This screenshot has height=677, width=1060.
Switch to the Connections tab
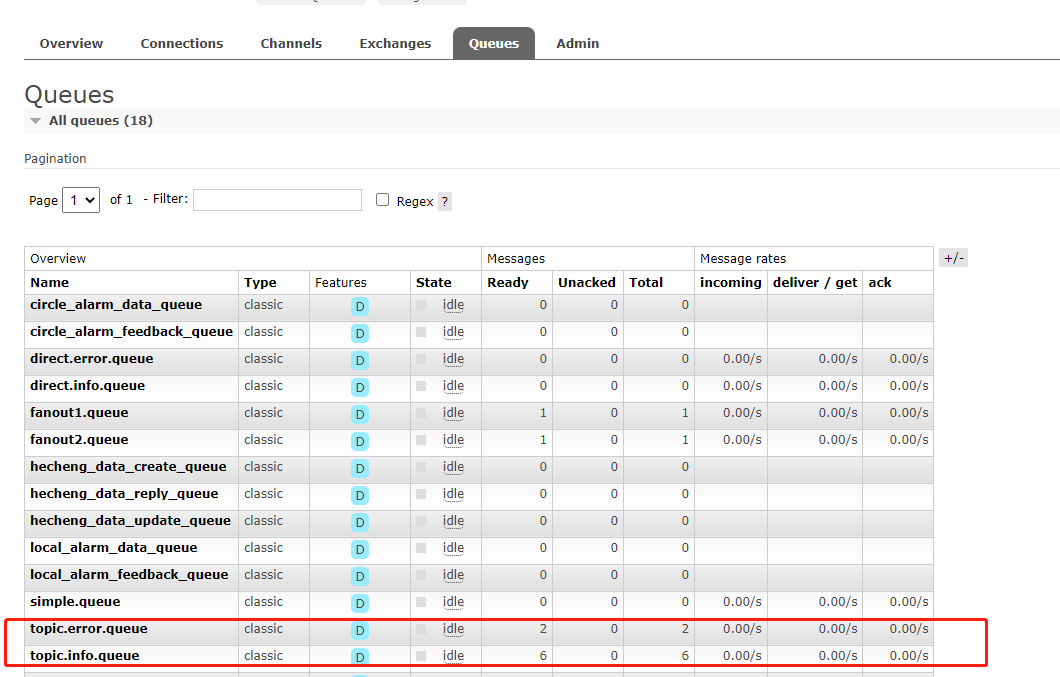[182, 43]
